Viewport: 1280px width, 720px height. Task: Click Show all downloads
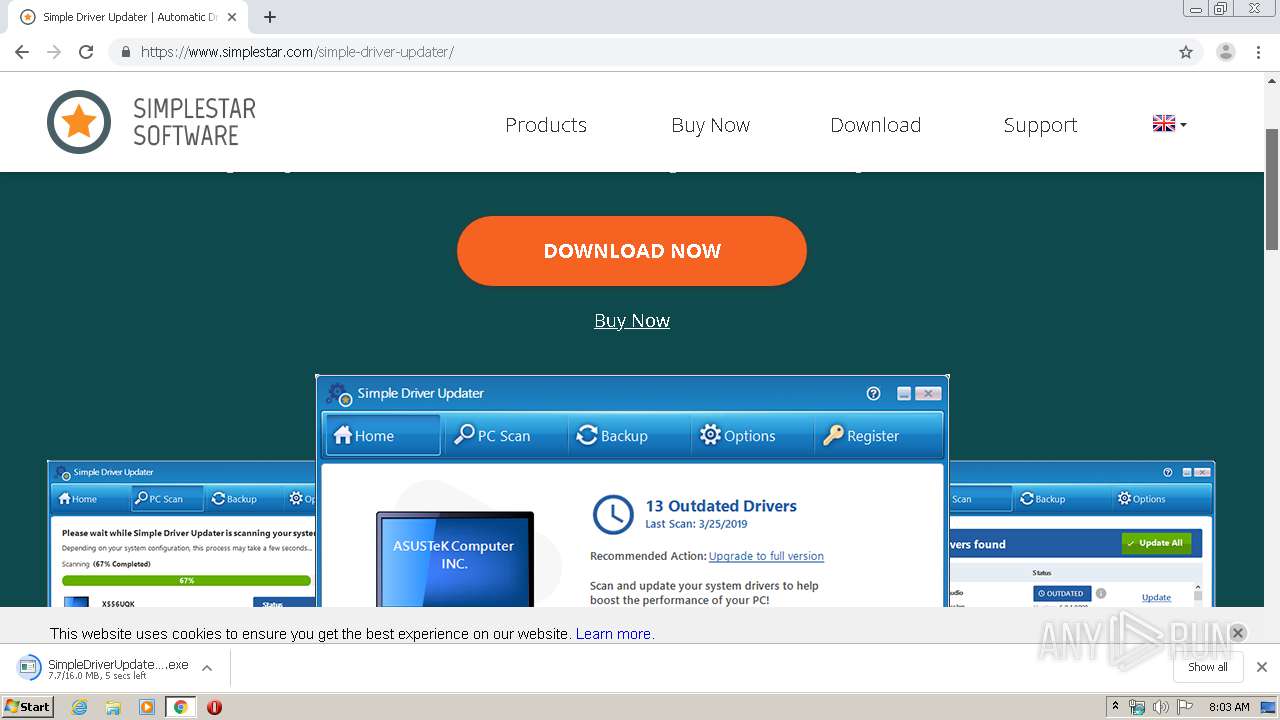1207,667
